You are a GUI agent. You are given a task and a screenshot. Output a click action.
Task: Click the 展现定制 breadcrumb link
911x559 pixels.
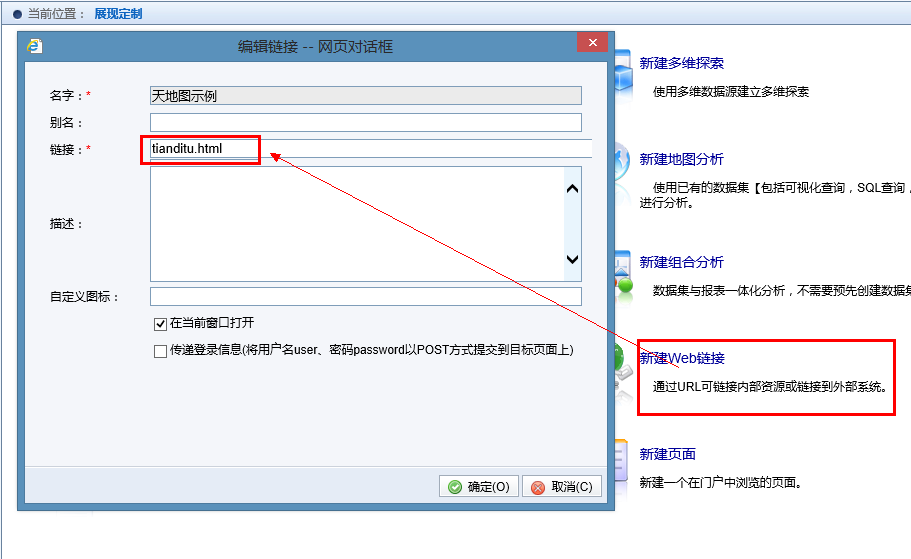[x=118, y=14]
